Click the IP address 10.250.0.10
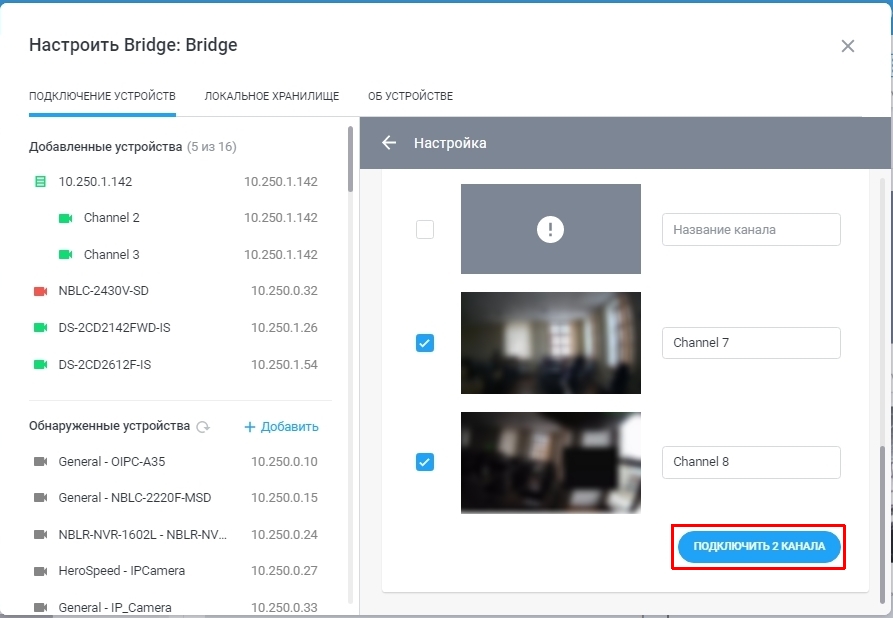The width and height of the screenshot is (893, 618). 284,461
